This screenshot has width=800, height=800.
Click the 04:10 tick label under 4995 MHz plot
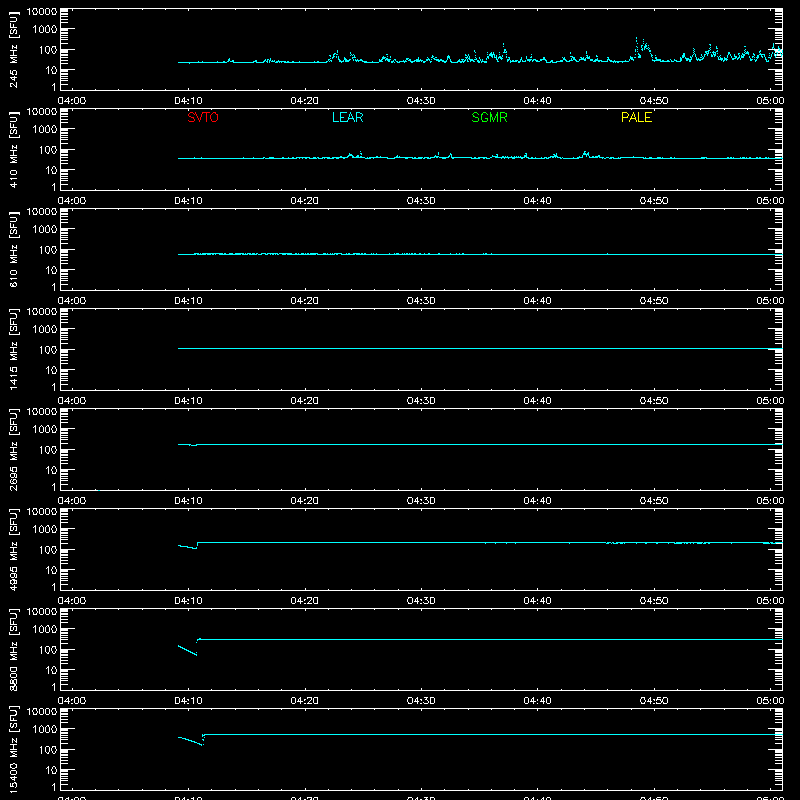point(188,601)
